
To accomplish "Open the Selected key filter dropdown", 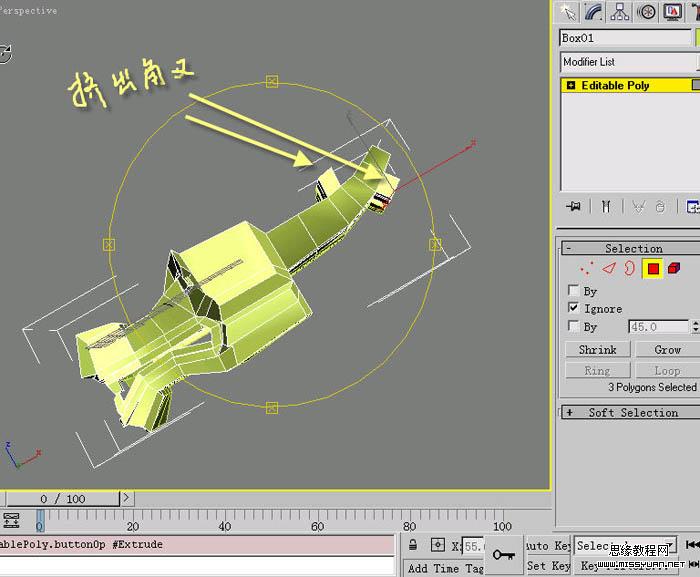I will coord(625,545).
